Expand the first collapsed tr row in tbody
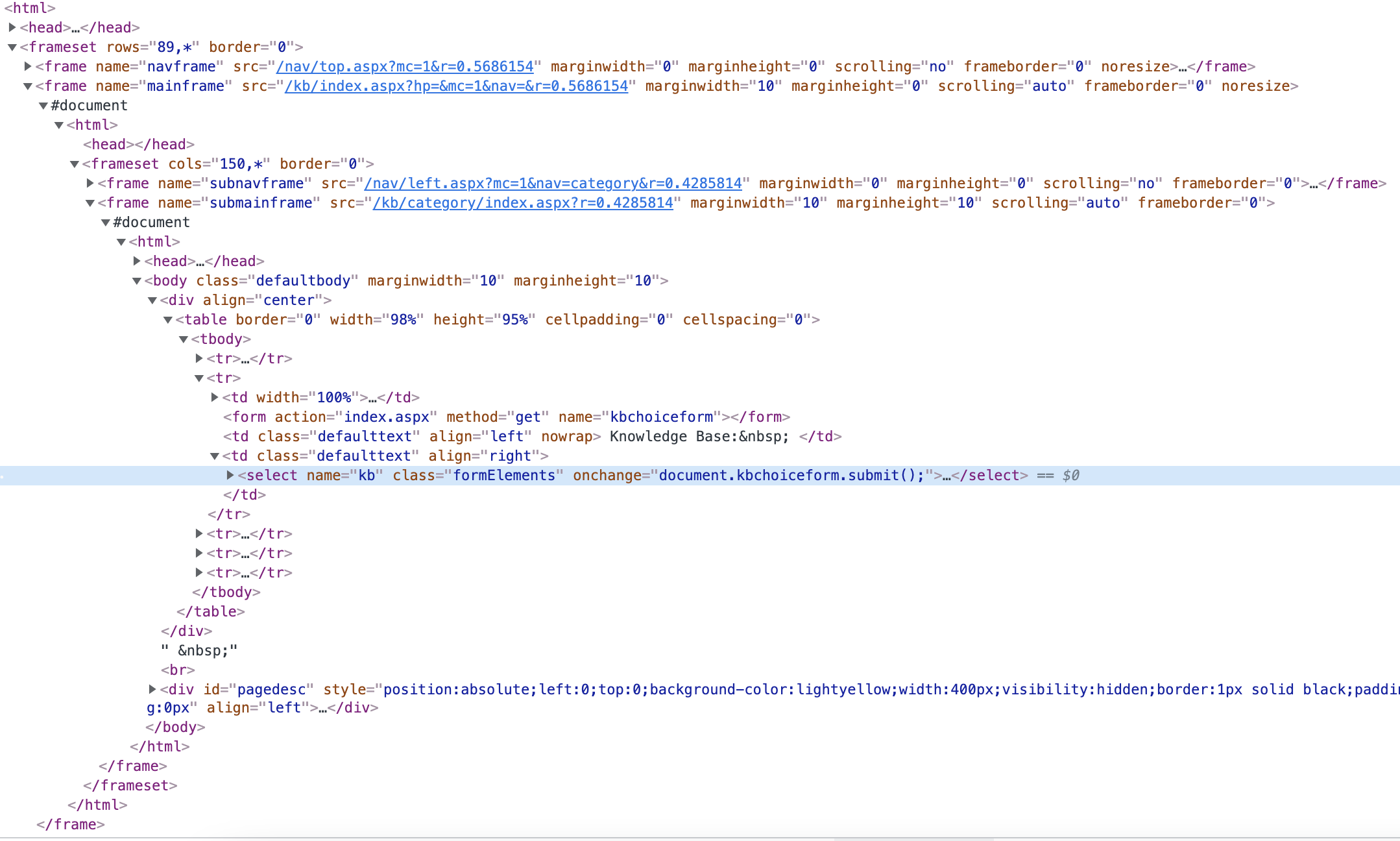 click(x=199, y=358)
